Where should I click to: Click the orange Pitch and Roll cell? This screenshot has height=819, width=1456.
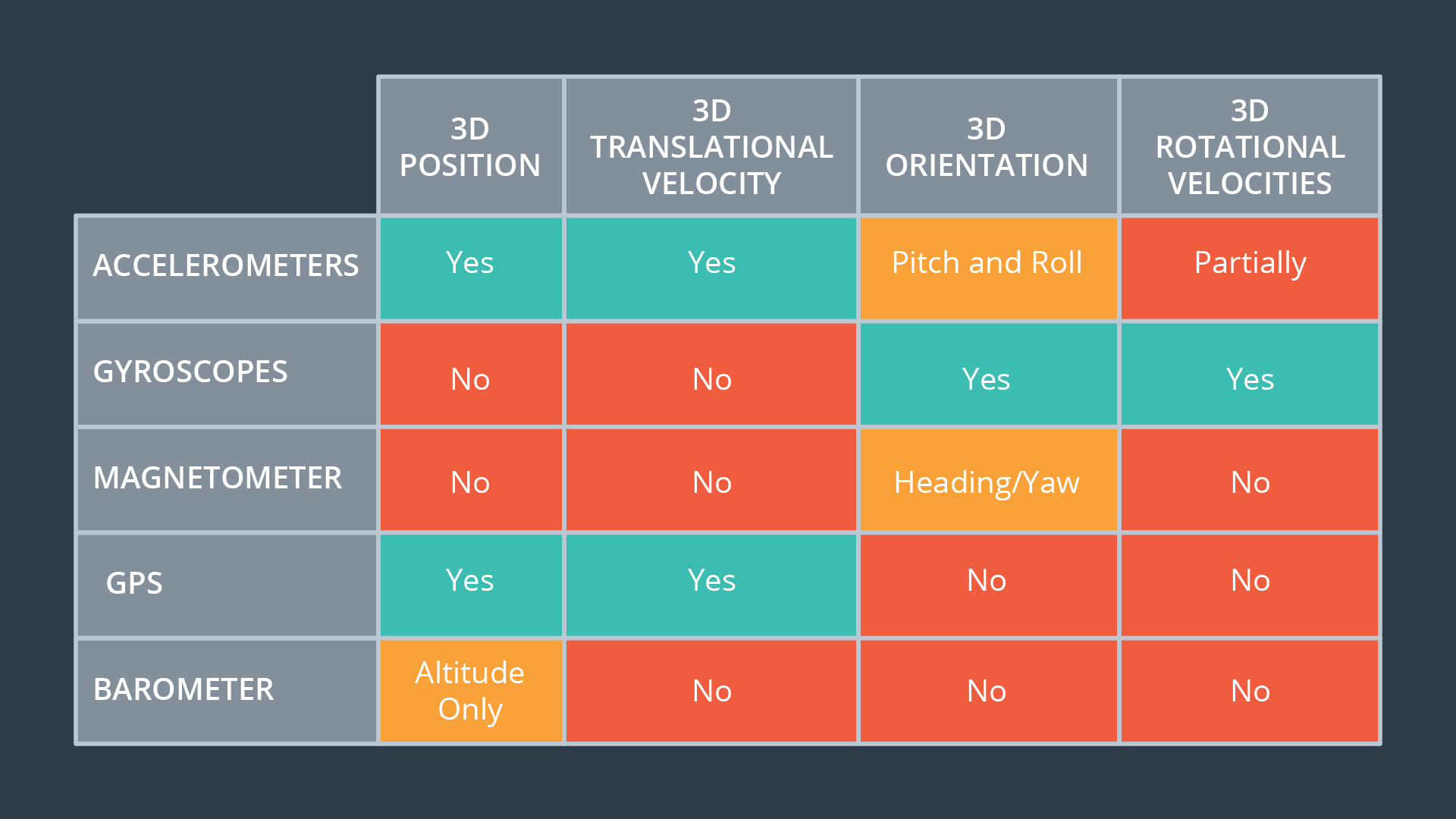tap(988, 268)
